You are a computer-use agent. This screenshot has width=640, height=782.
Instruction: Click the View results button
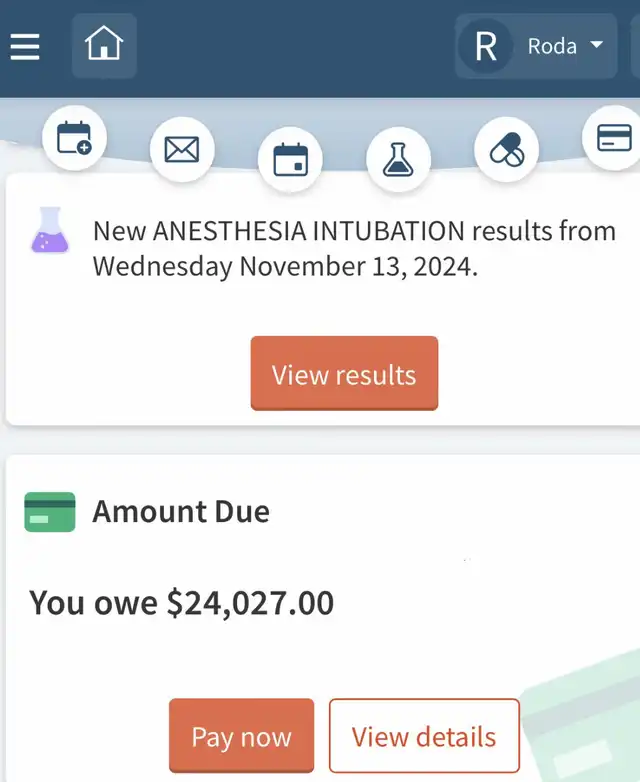pyautogui.click(x=344, y=373)
